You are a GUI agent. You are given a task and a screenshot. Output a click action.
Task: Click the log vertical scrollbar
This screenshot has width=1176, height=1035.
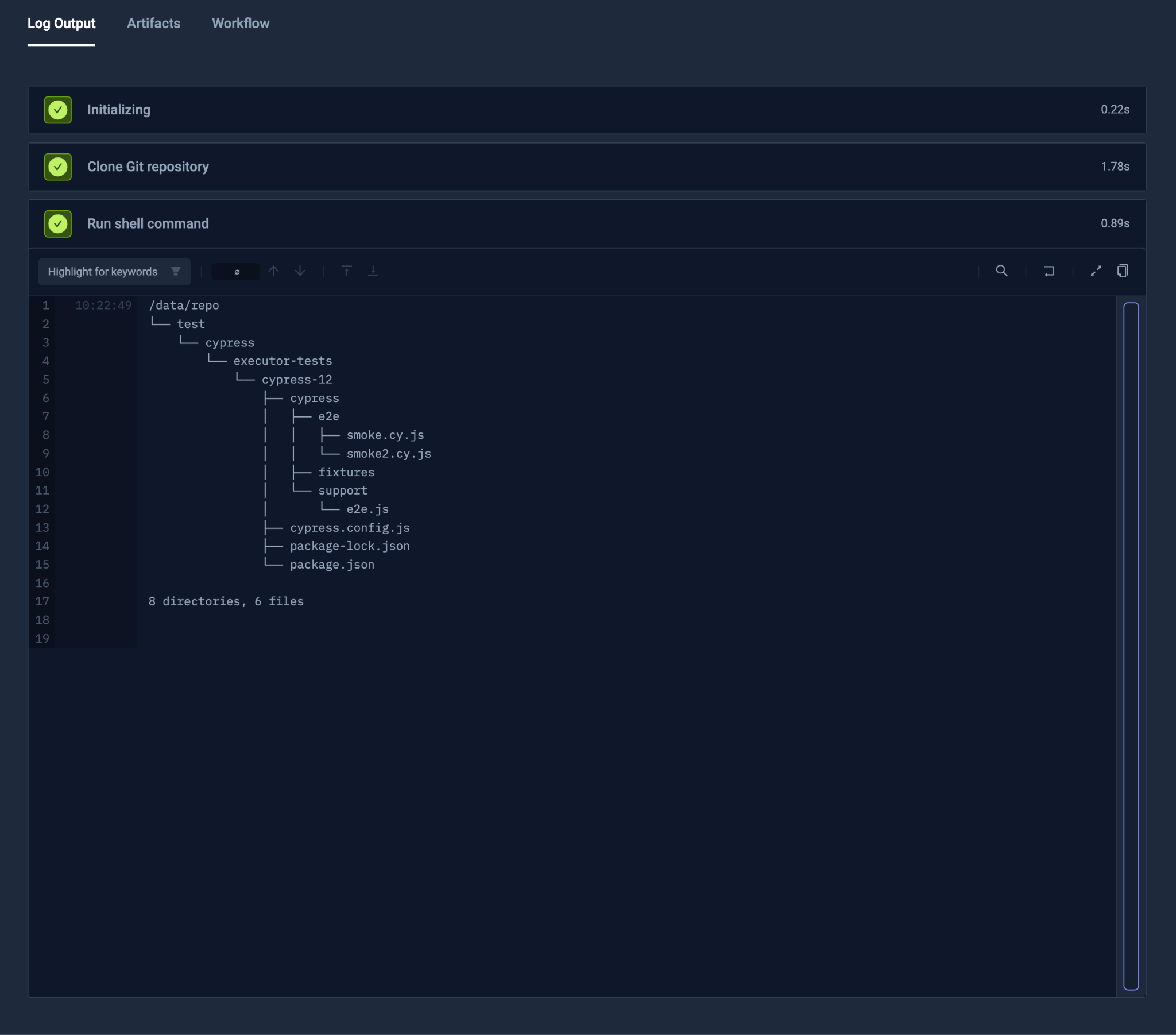[x=1131, y=645]
